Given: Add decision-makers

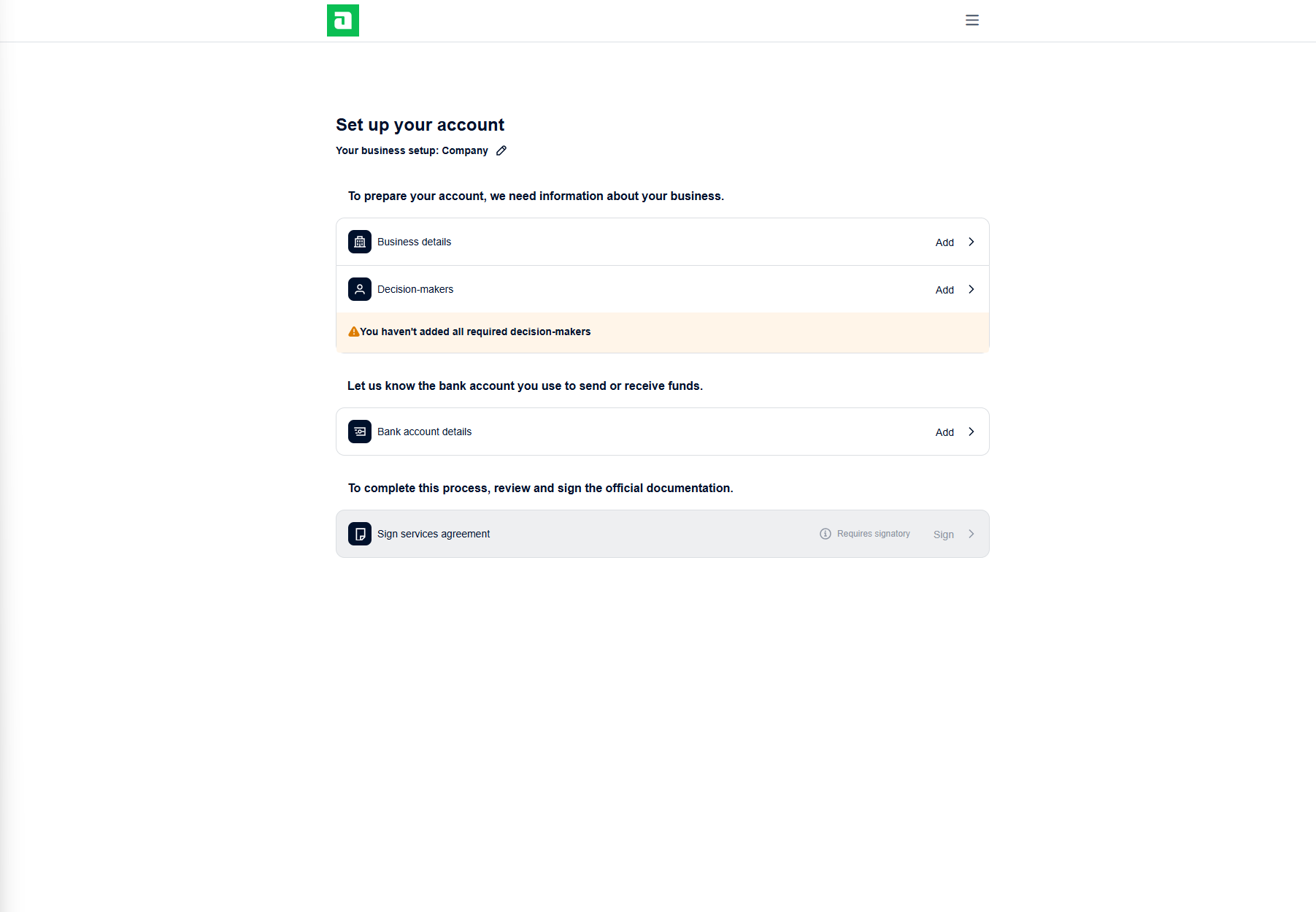Looking at the screenshot, I should (x=944, y=290).
